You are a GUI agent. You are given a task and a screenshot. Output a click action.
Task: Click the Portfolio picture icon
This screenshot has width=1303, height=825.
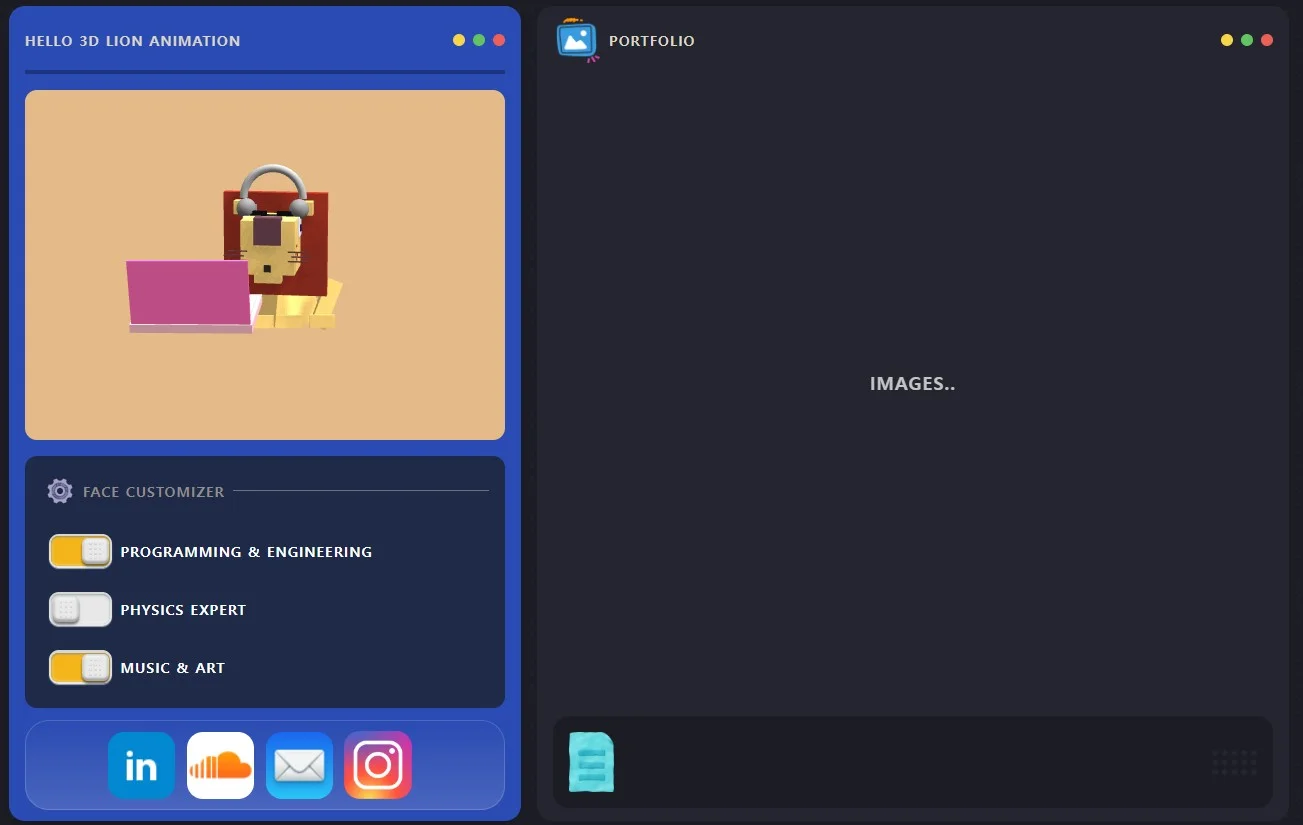tap(577, 40)
